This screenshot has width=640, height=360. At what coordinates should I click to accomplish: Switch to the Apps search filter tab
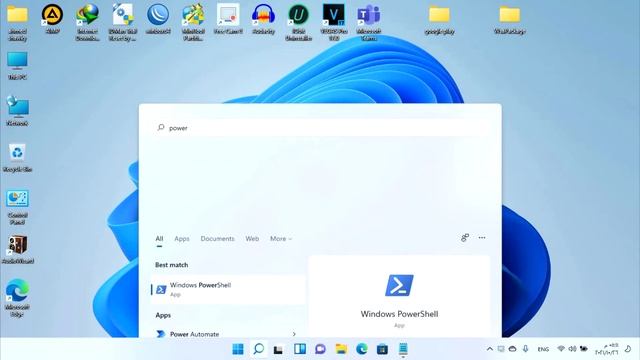[182, 239]
